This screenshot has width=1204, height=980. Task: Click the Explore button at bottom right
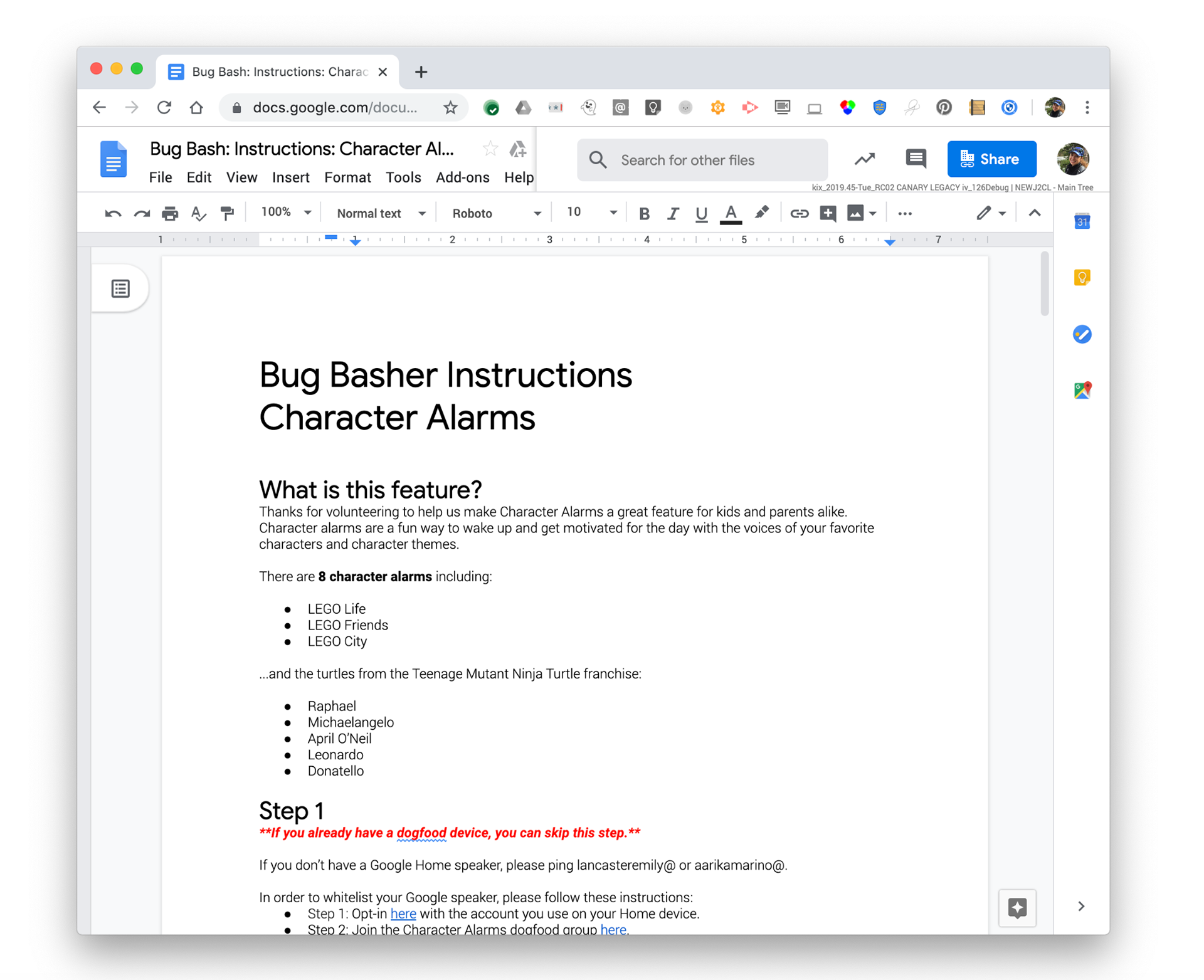point(1017,907)
